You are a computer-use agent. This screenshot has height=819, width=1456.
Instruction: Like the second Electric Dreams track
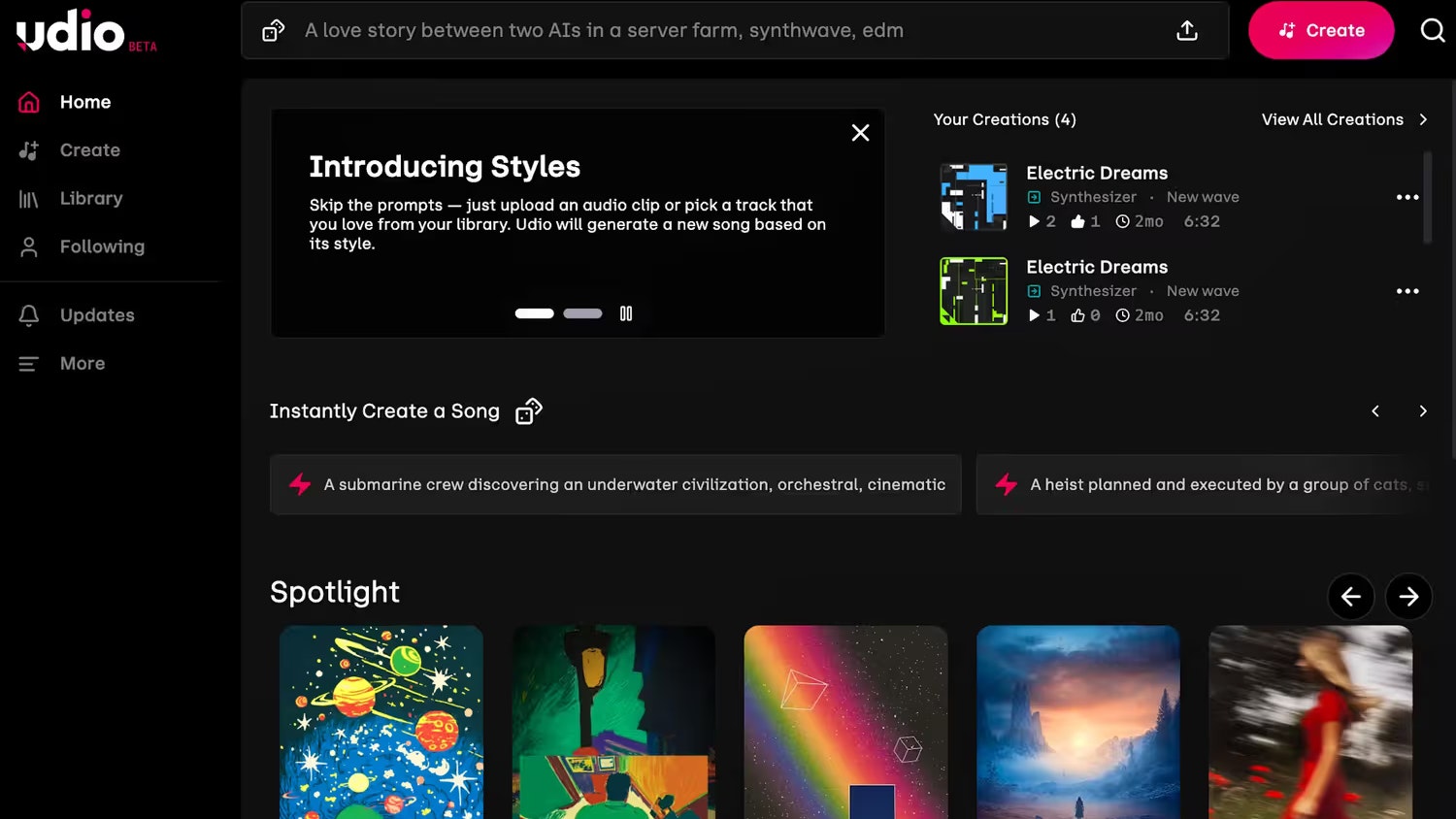tap(1077, 315)
